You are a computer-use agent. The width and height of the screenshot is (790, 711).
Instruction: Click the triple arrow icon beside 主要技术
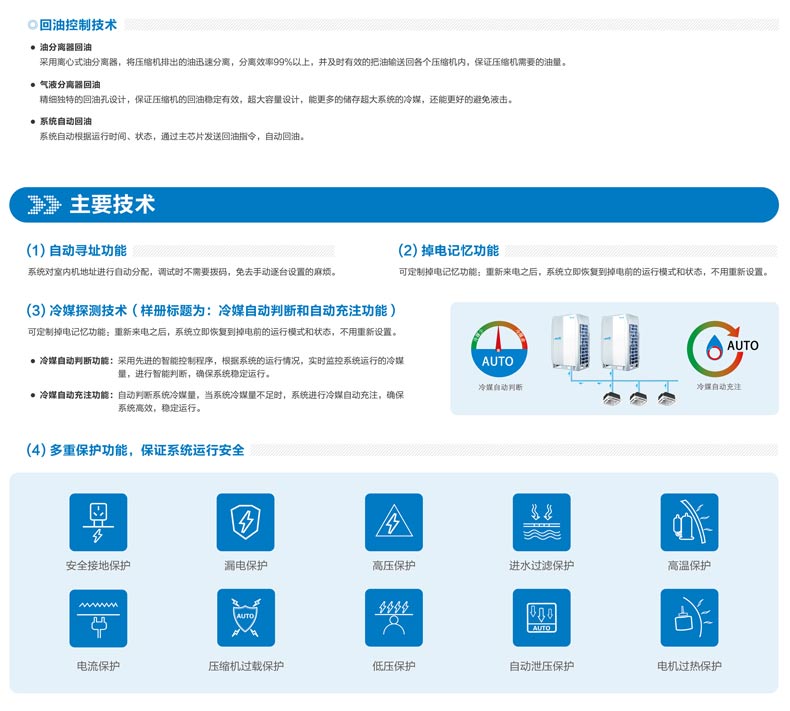click(43, 205)
